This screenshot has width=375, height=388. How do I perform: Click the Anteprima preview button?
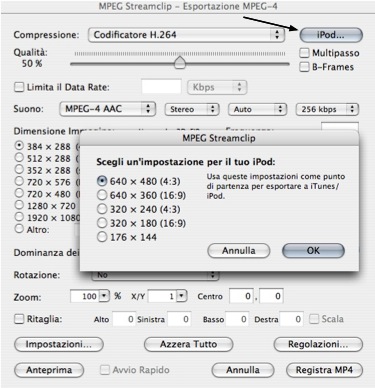click(x=49, y=370)
